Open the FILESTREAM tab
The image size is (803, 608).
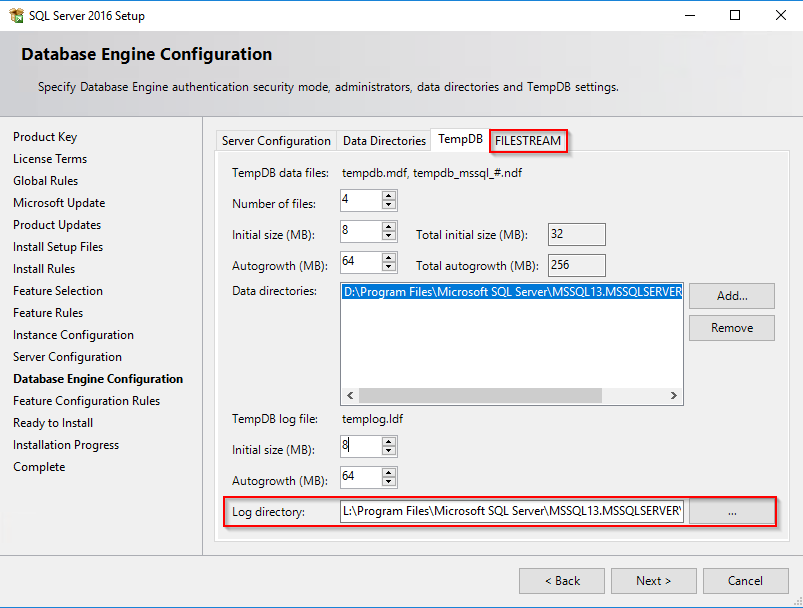528,141
